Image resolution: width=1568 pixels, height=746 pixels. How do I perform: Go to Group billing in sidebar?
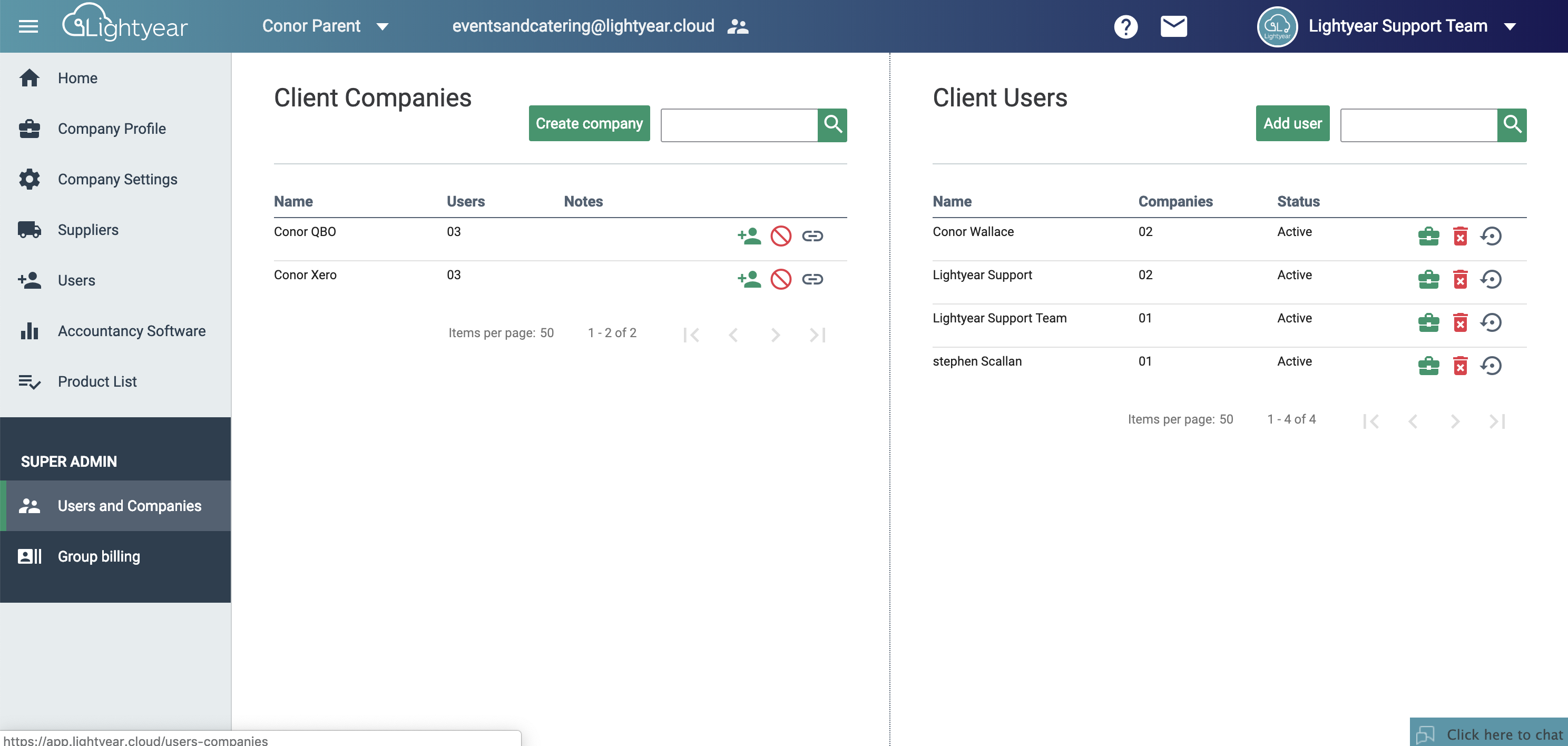tap(99, 556)
